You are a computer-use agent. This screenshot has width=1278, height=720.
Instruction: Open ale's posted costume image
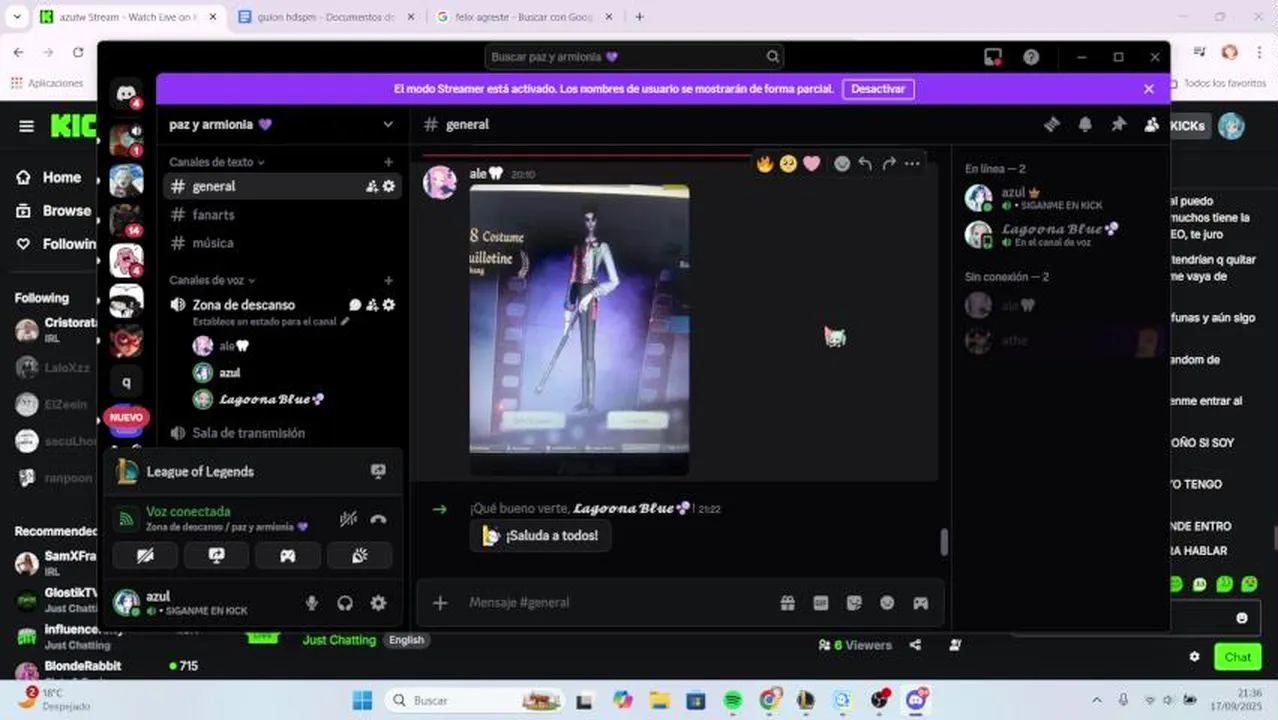pyautogui.click(x=579, y=329)
